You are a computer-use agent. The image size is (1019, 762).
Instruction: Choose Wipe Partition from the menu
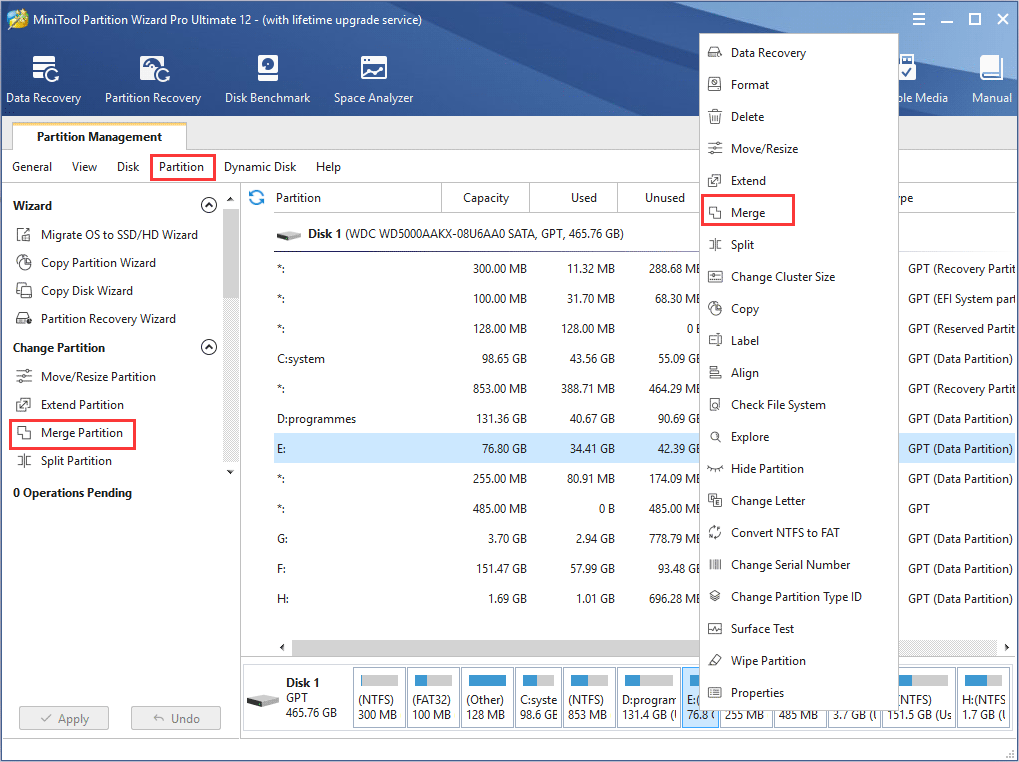tap(766, 660)
